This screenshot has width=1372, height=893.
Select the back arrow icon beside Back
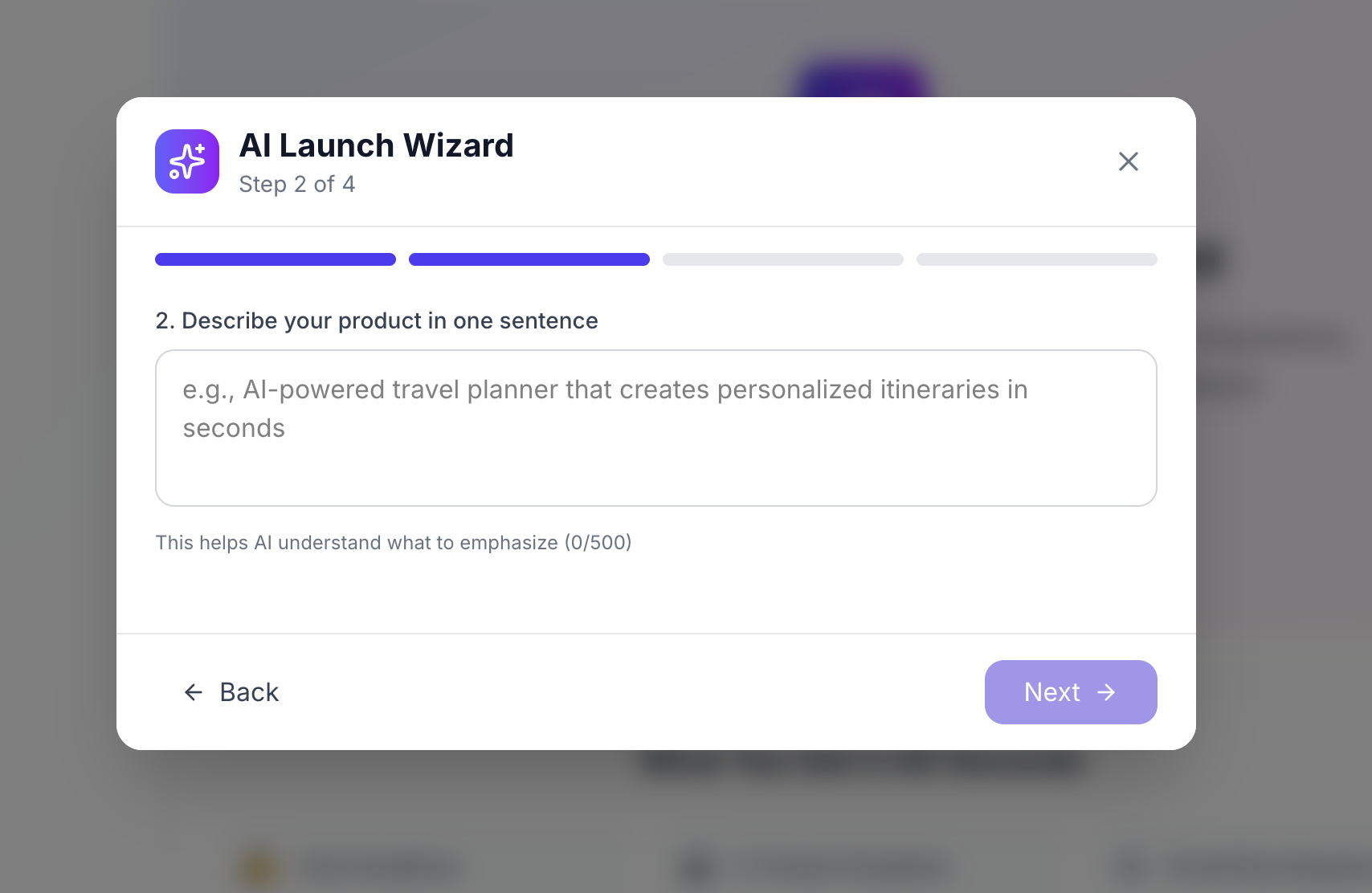[x=193, y=691]
